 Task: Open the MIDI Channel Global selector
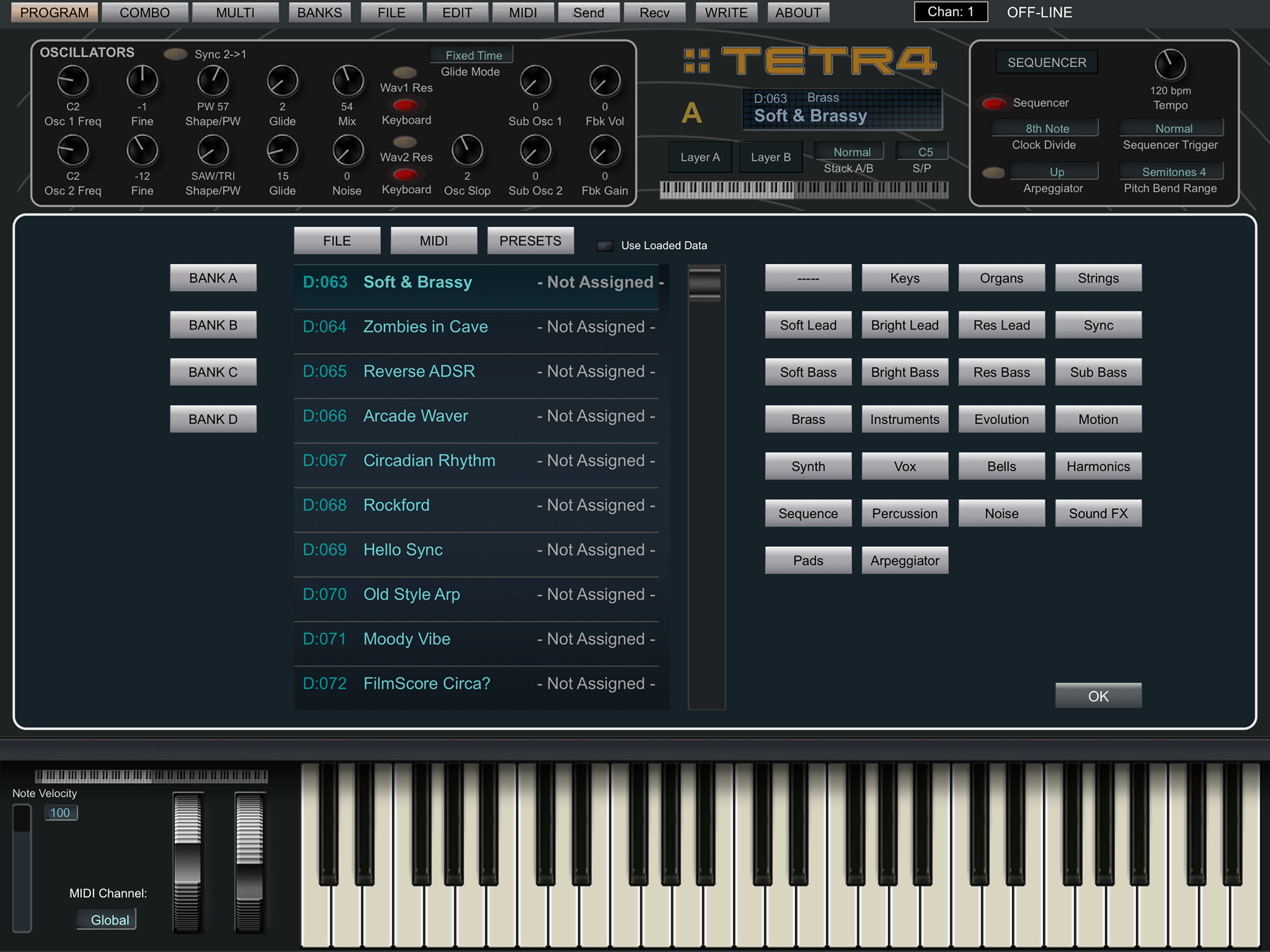[x=107, y=919]
